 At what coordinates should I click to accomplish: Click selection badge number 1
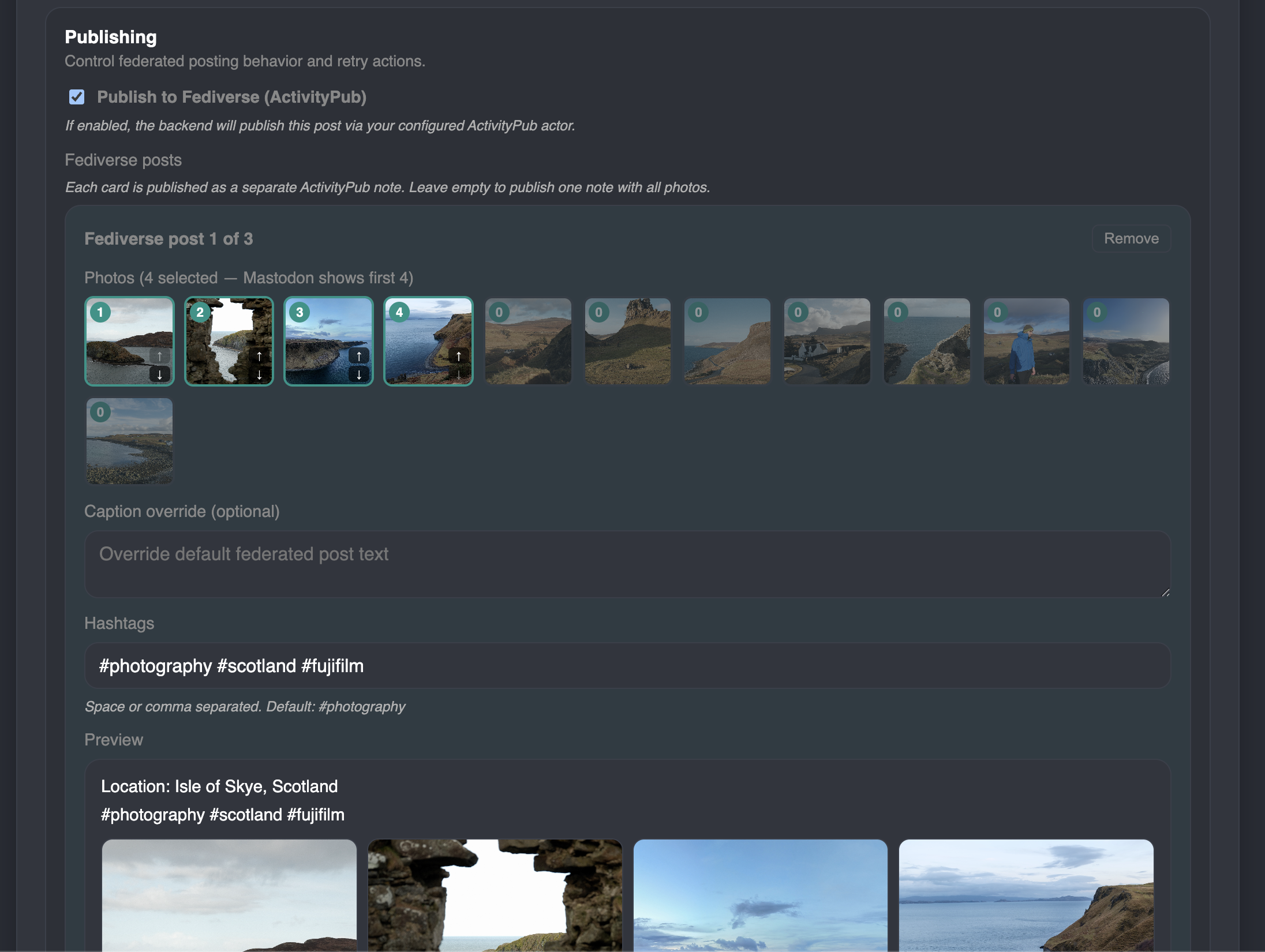point(100,313)
